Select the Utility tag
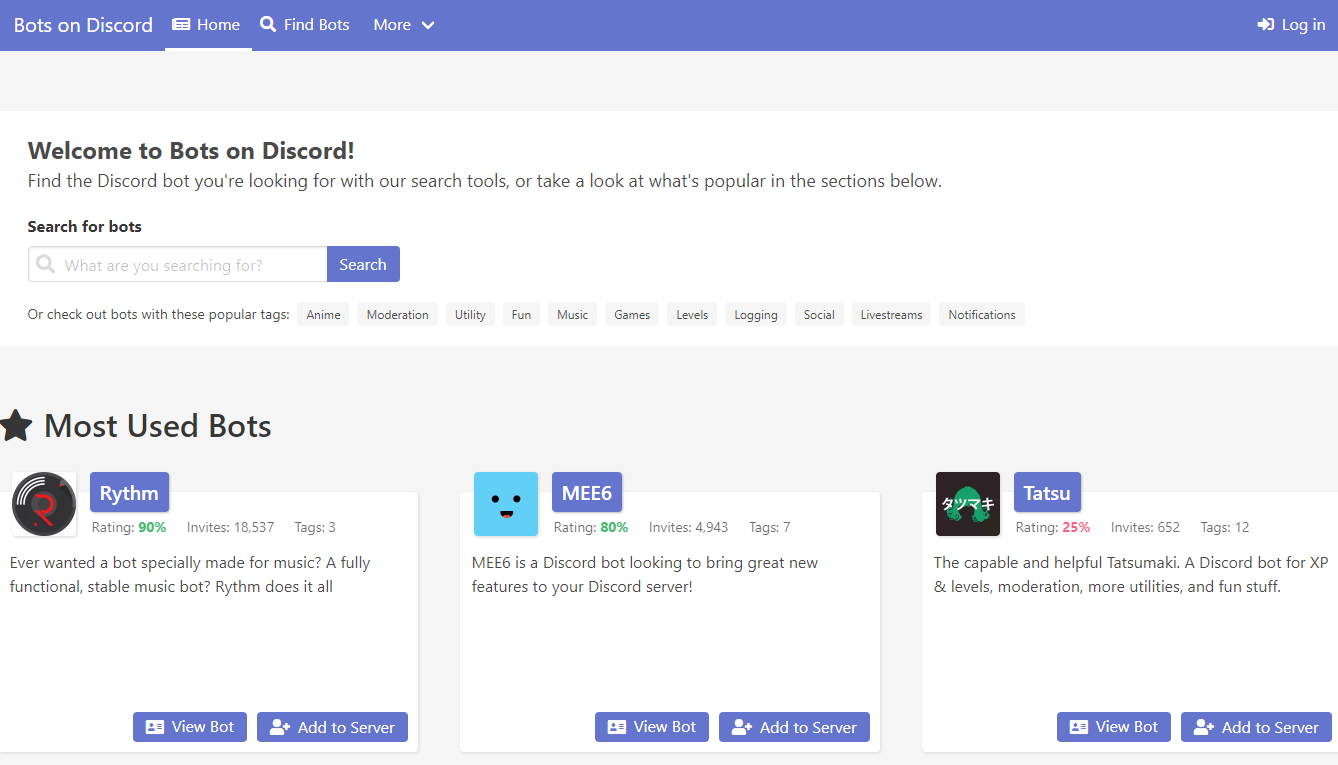The height and width of the screenshot is (765, 1338). click(470, 315)
